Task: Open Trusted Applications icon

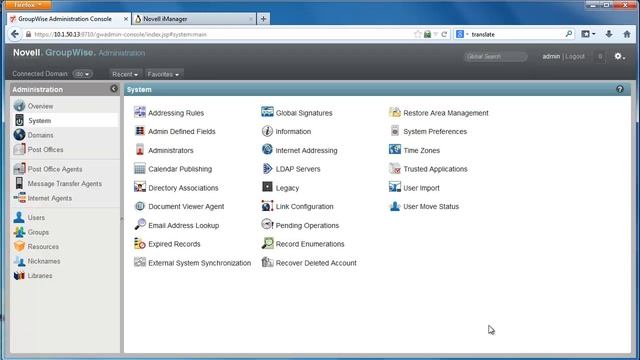Action: pos(395,169)
